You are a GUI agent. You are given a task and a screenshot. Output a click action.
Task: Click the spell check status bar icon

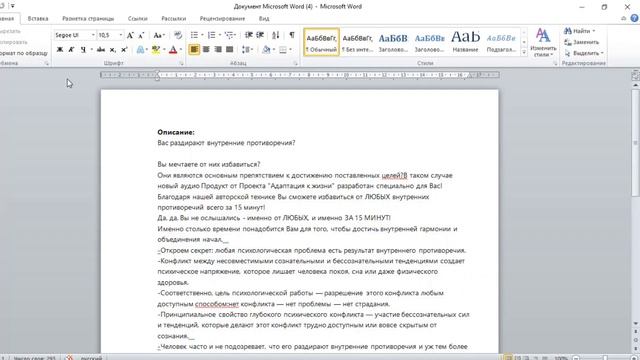point(70,358)
